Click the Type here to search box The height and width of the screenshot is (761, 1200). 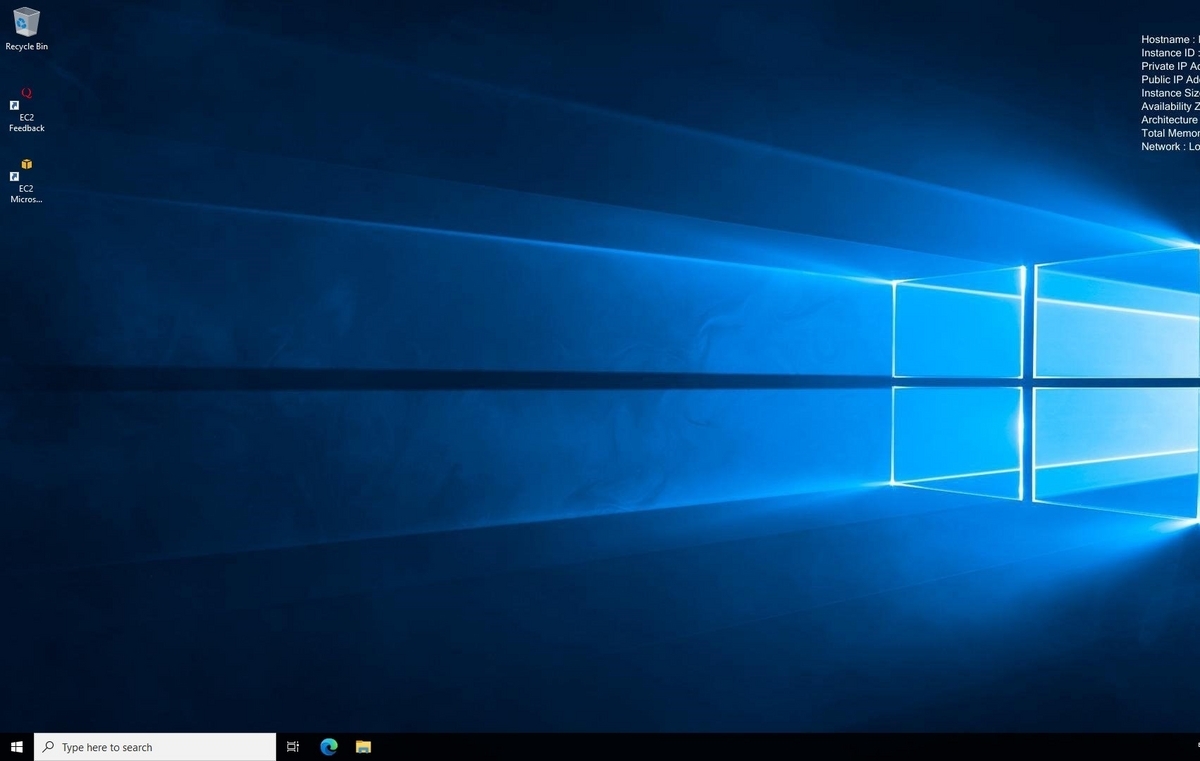click(x=155, y=747)
